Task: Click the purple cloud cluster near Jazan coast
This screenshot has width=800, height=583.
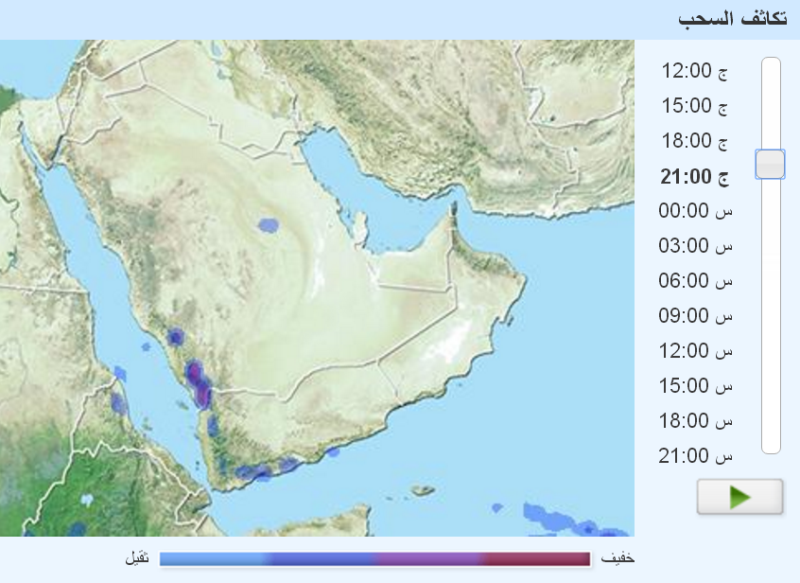Action: pyautogui.click(x=198, y=384)
